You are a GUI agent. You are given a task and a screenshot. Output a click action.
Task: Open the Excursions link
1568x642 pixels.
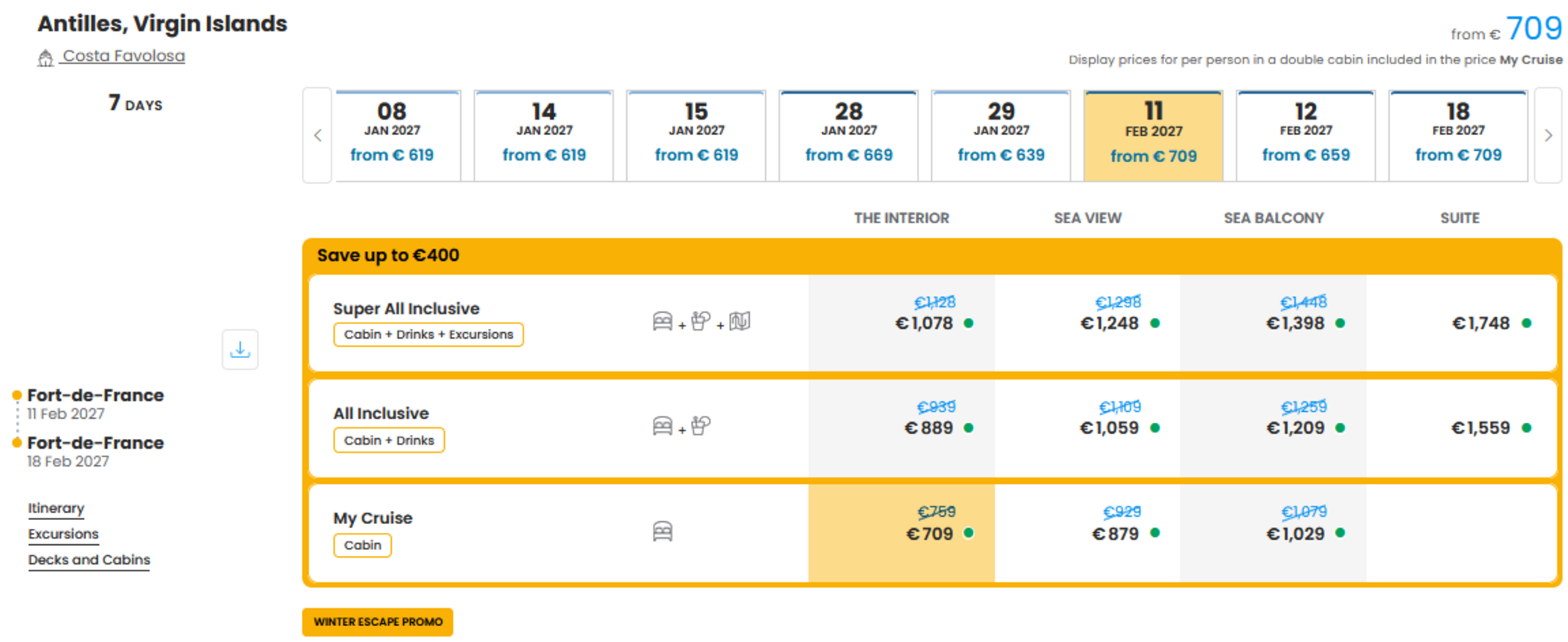[63, 534]
